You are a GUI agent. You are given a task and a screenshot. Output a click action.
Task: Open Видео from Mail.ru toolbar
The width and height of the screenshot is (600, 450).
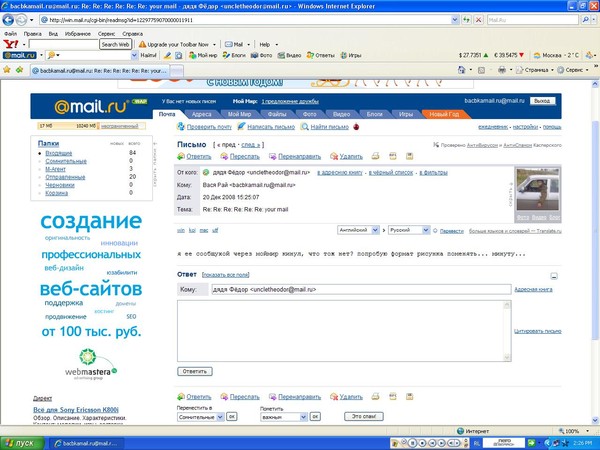(x=289, y=55)
